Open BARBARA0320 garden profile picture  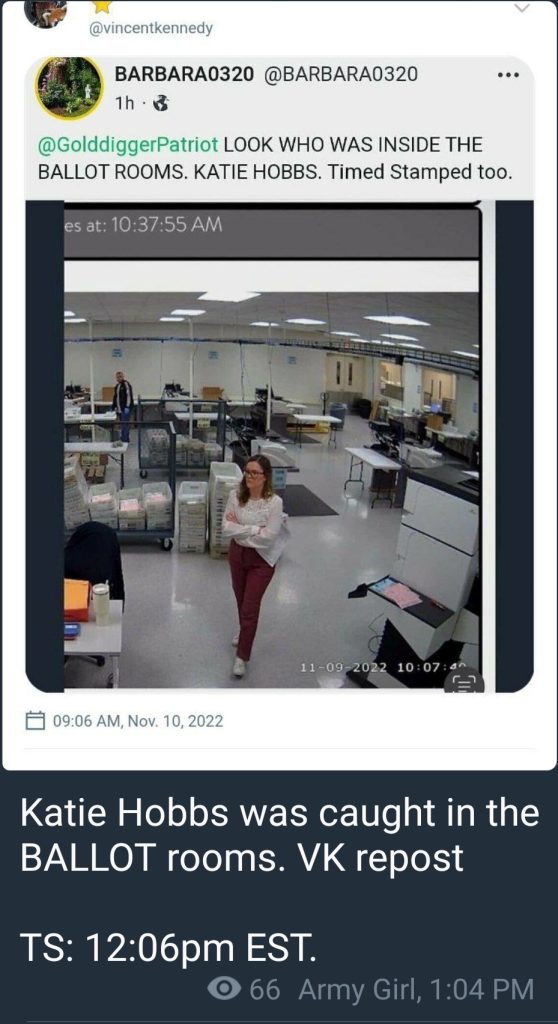pos(69,88)
